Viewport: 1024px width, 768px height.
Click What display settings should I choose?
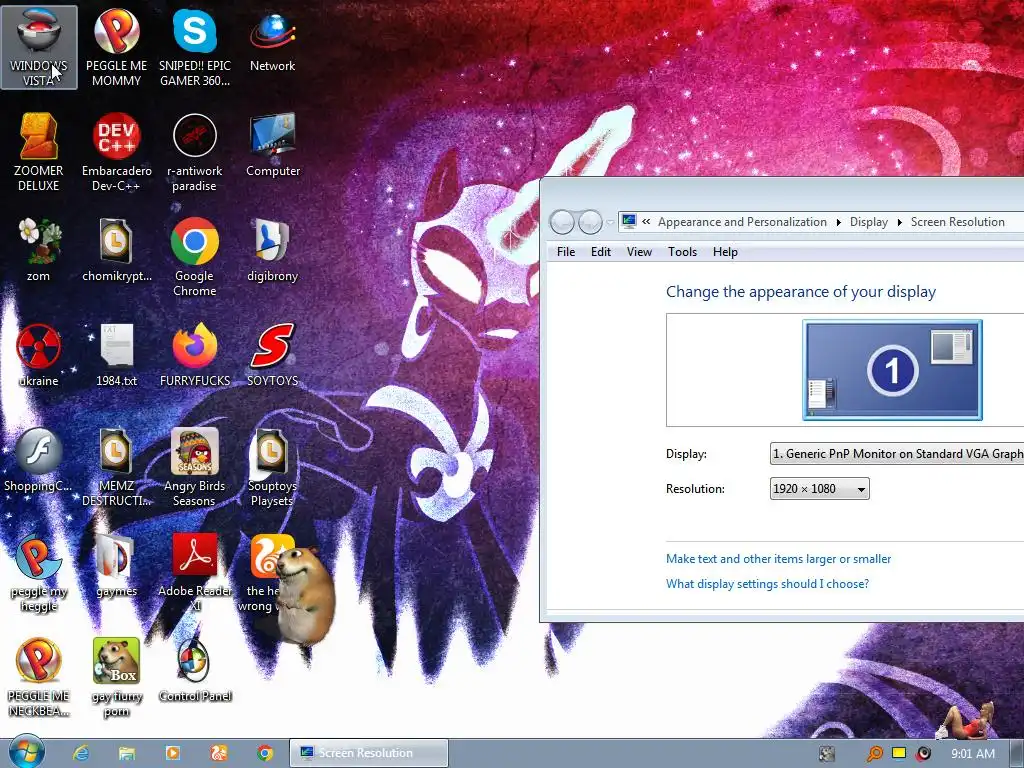point(767,584)
